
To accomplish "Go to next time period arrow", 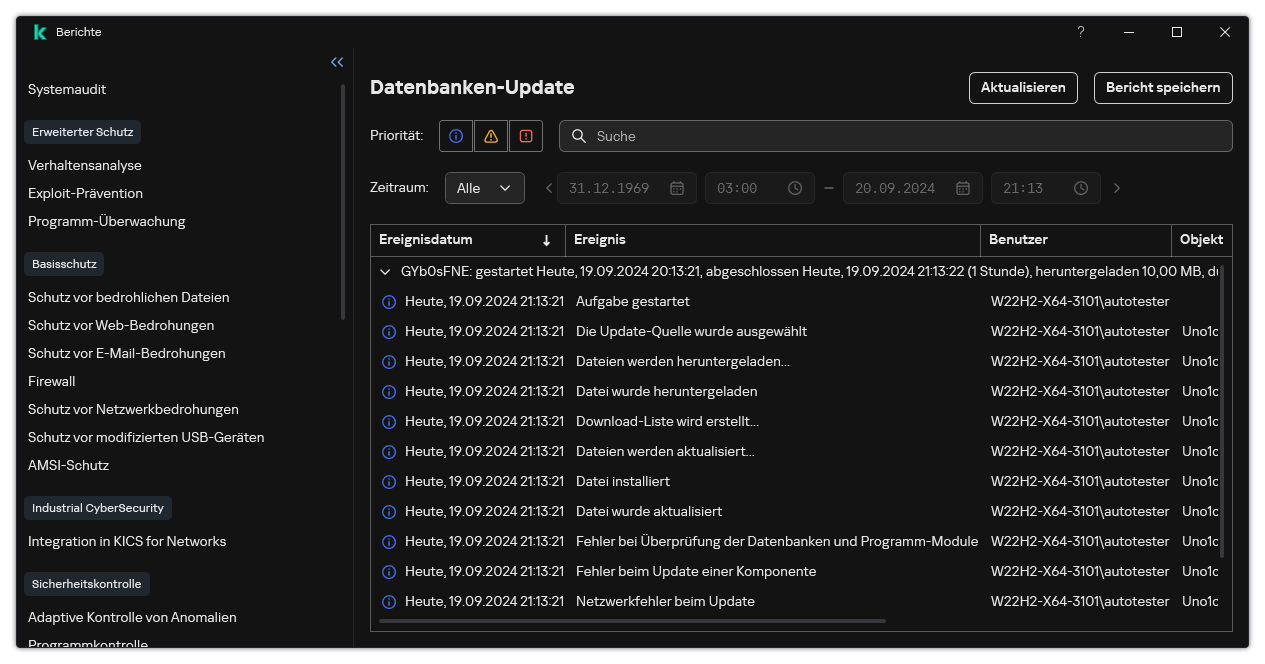I will click(1117, 188).
